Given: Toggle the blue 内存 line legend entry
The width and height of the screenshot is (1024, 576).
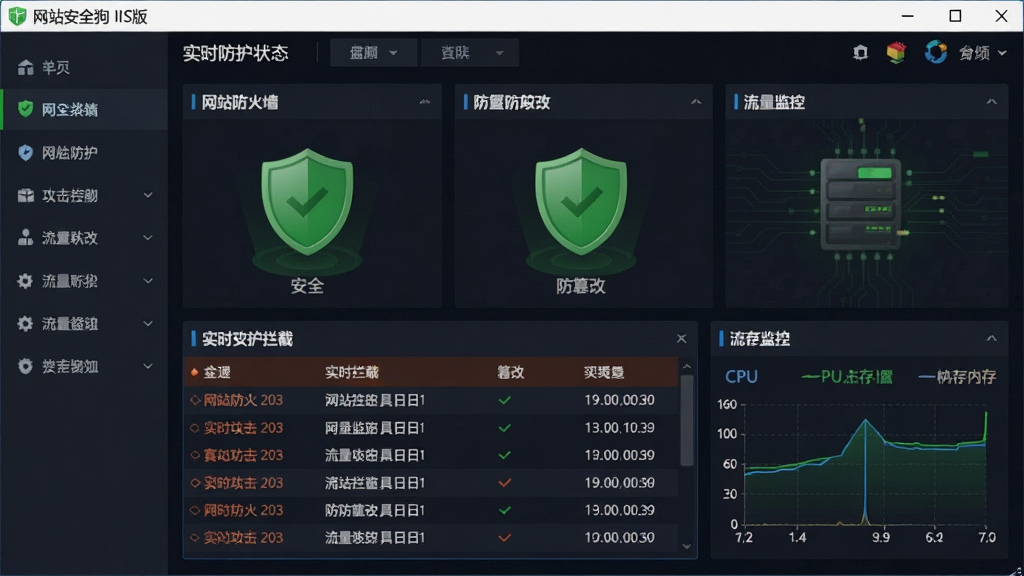Looking at the screenshot, I should (x=957, y=377).
